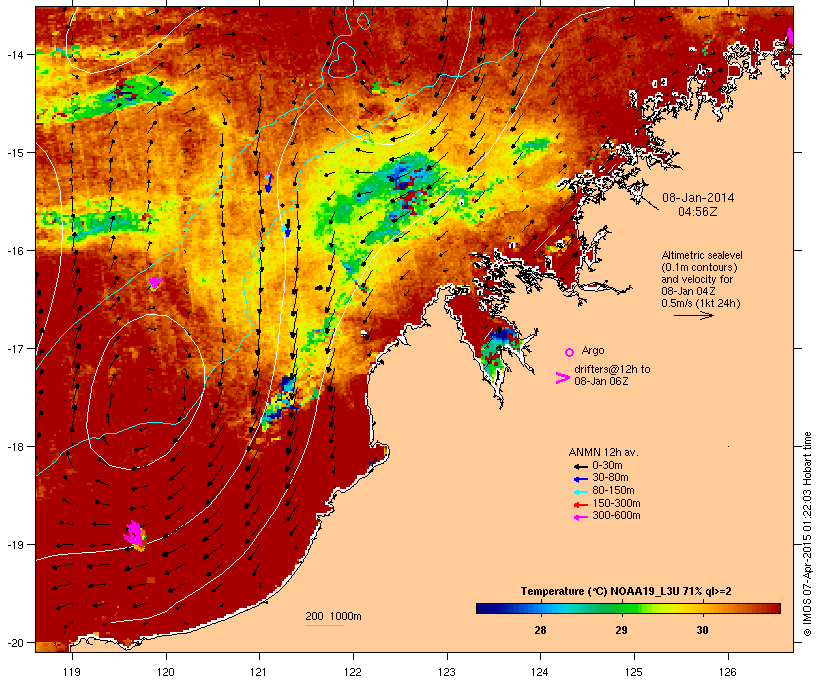Click the latitude axis label -15
Screen dimensions: 820x680
click(x=14, y=152)
